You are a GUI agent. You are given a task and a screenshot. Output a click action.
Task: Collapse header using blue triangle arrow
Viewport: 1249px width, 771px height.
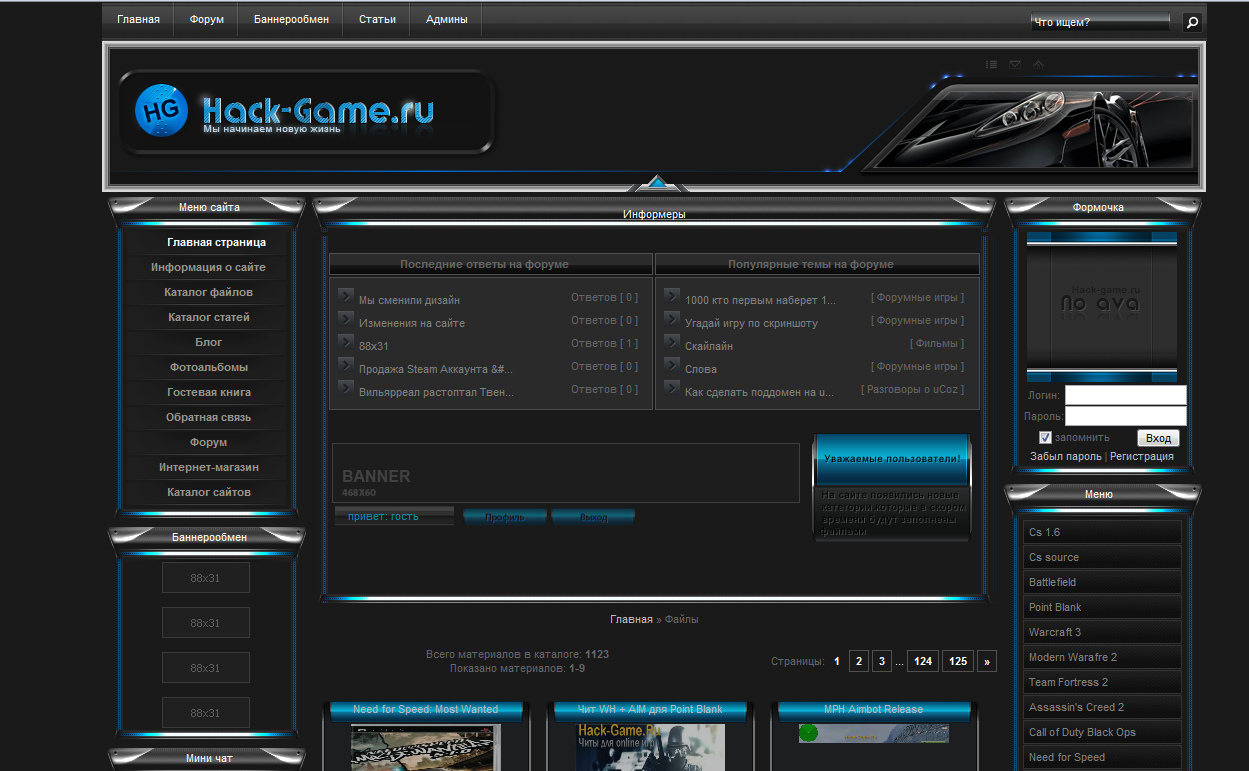[x=656, y=183]
